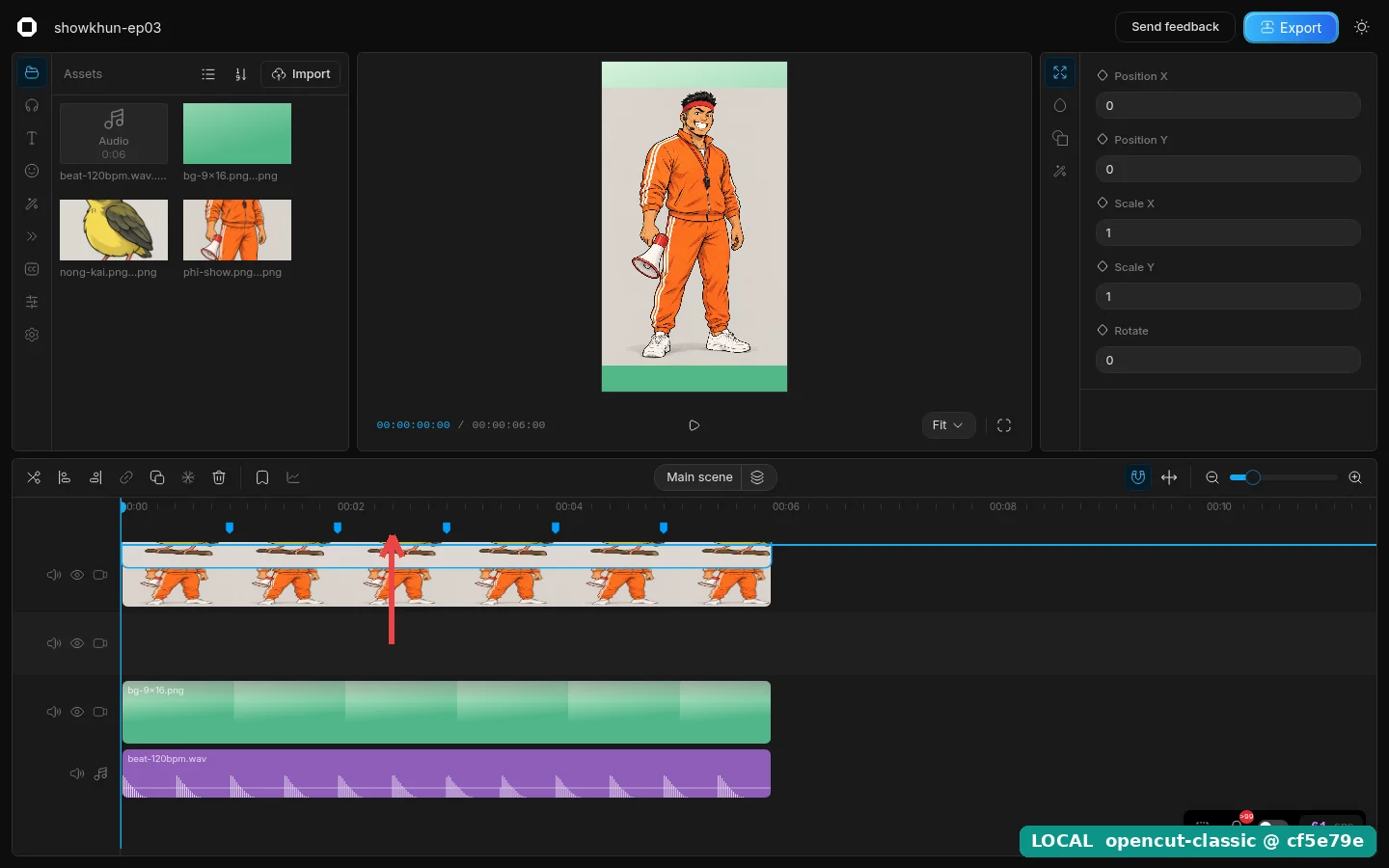Add a bookmark with the bookmark icon

(262, 477)
